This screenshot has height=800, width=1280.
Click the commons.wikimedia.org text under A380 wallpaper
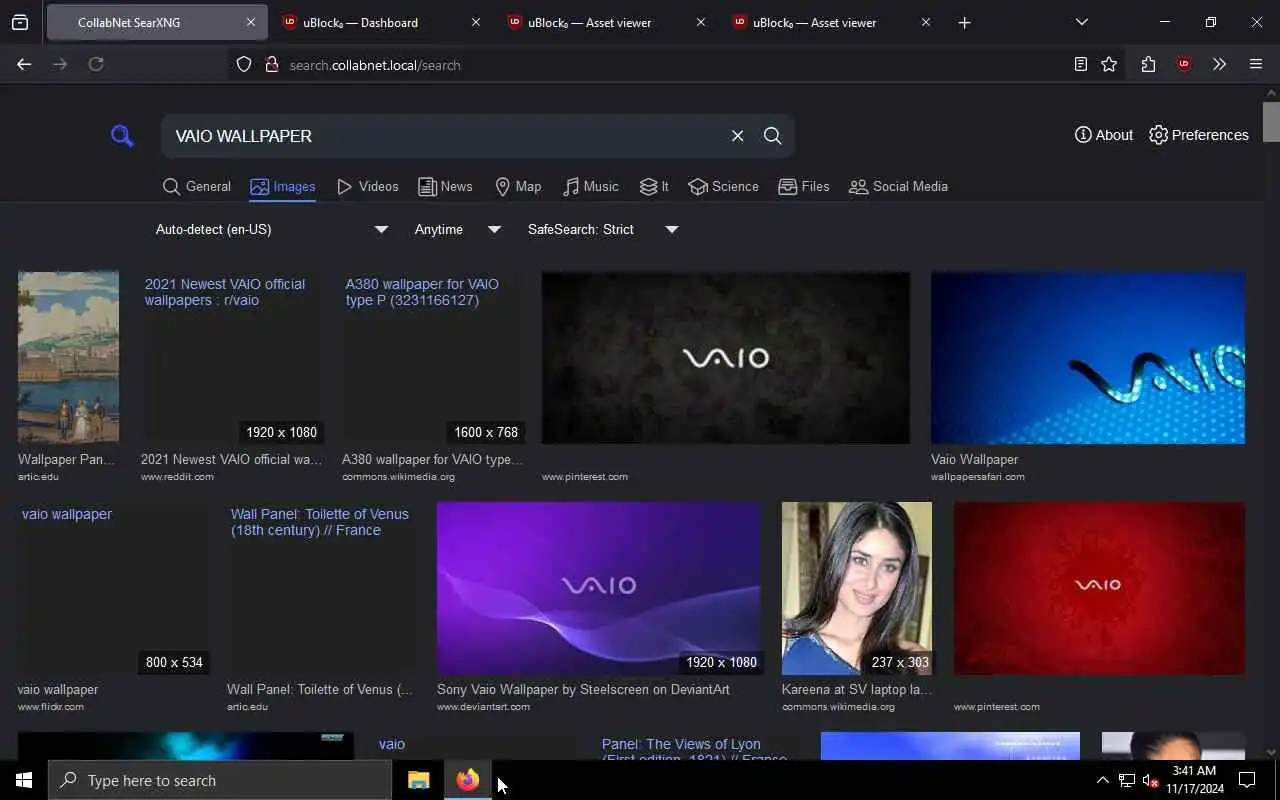[x=398, y=476]
